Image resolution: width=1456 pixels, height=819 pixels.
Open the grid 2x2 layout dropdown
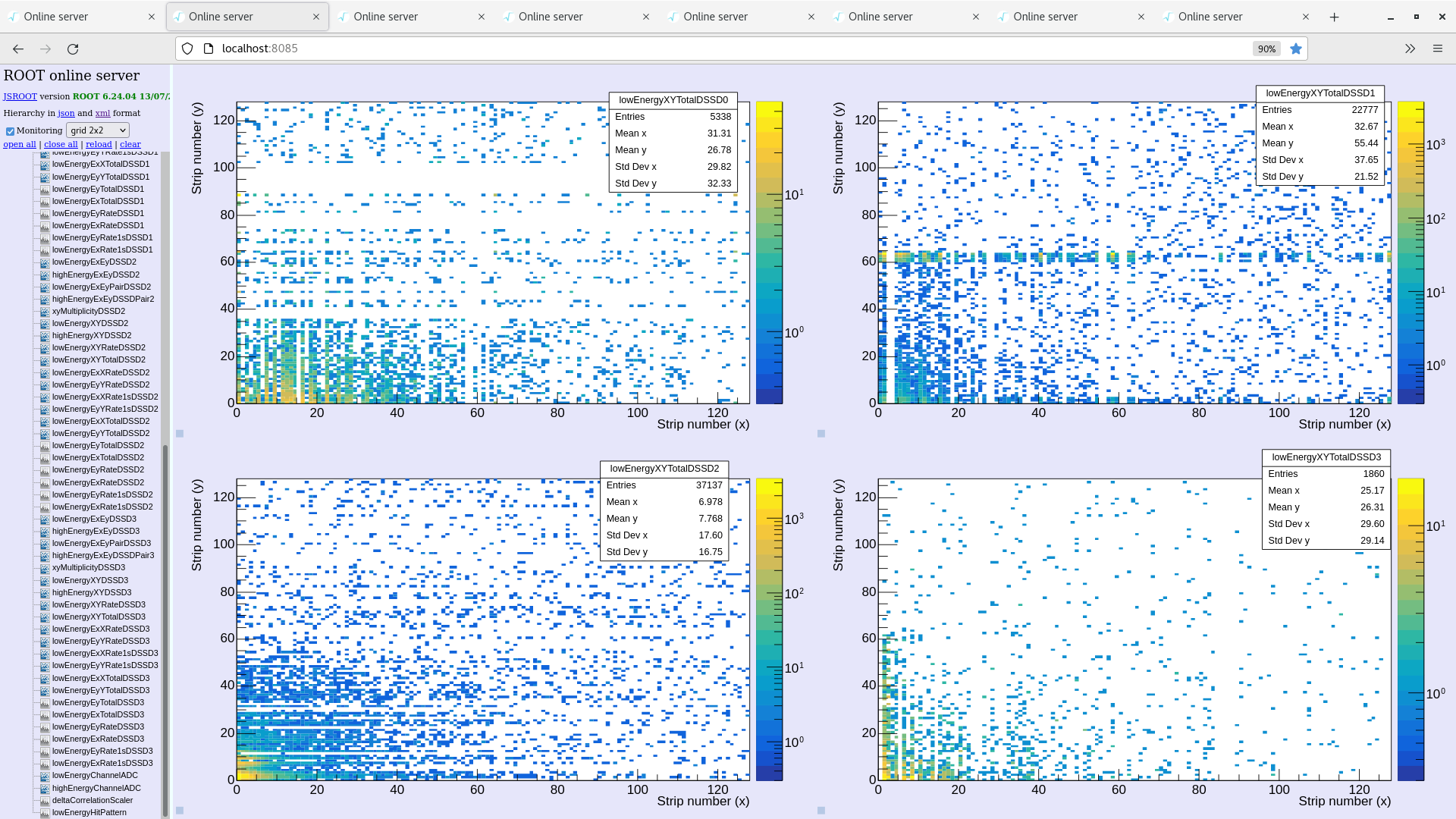97,130
